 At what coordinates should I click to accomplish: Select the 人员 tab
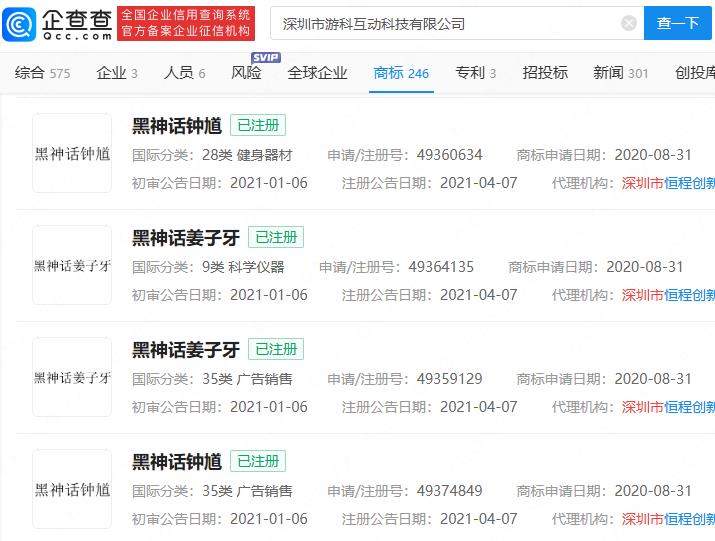click(x=185, y=73)
